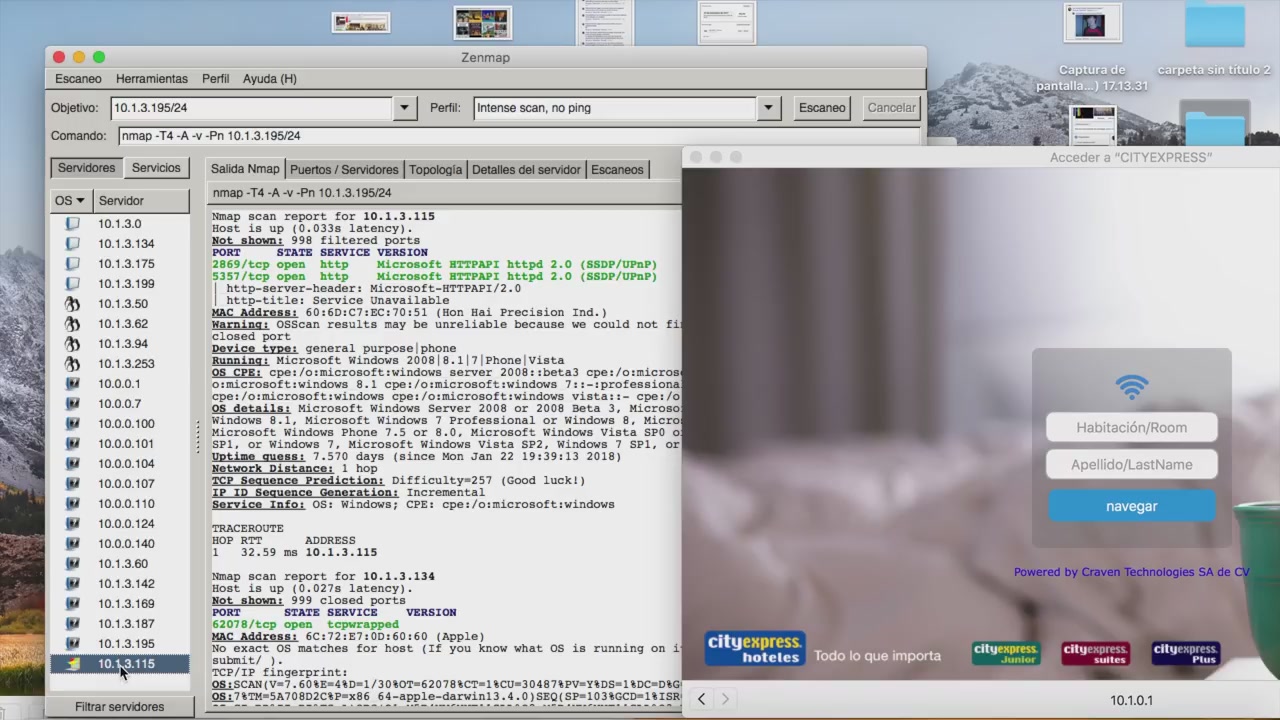1280x720 pixels.
Task: Click the OS icon beside host 10.1.3.134
Action: (72, 244)
